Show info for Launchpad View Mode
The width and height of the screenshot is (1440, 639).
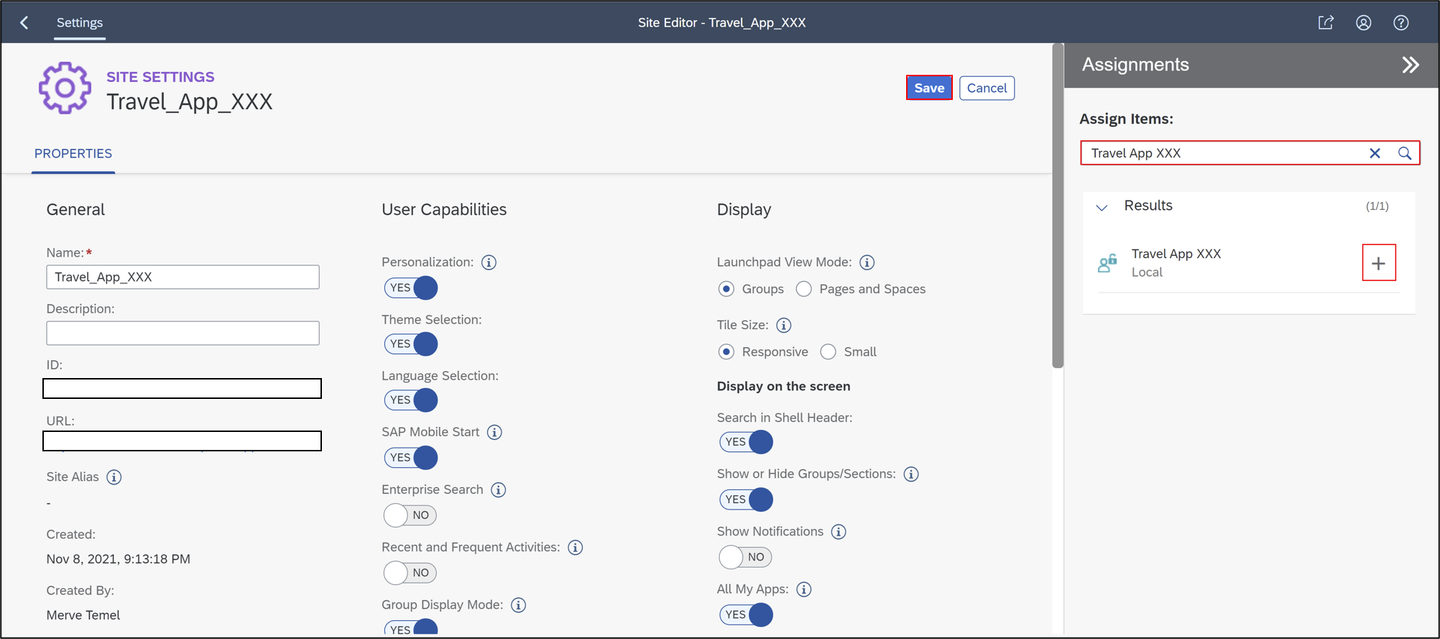(867, 262)
